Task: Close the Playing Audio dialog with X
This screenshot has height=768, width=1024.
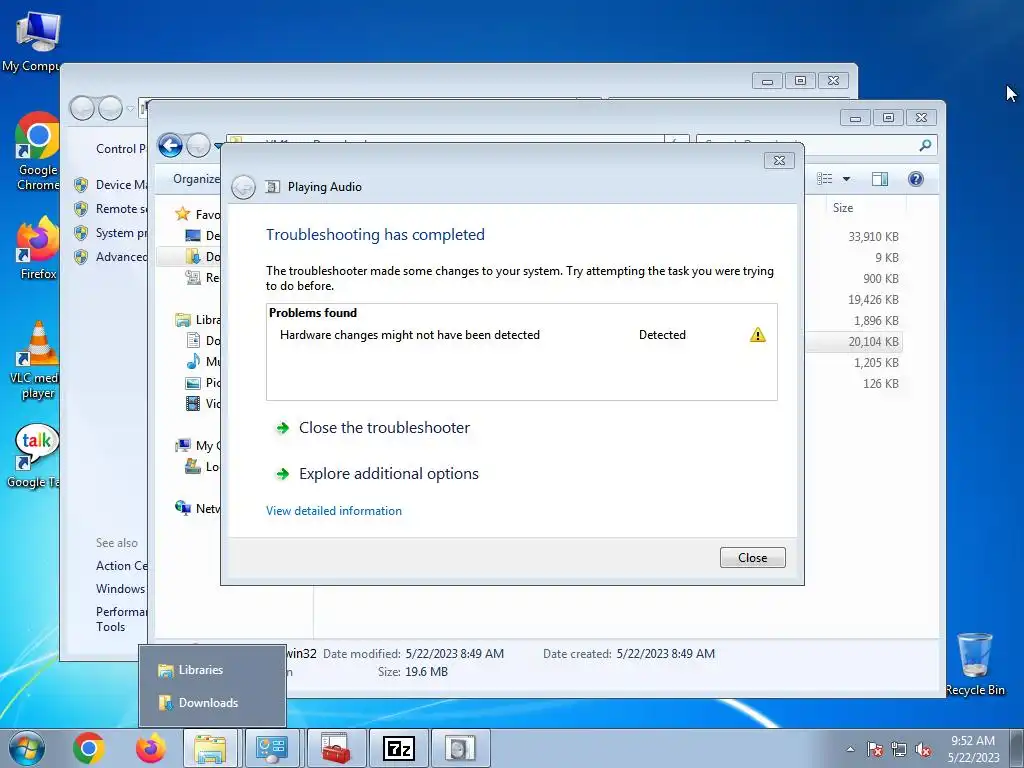Action: pyautogui.click(x=779, y=161)
